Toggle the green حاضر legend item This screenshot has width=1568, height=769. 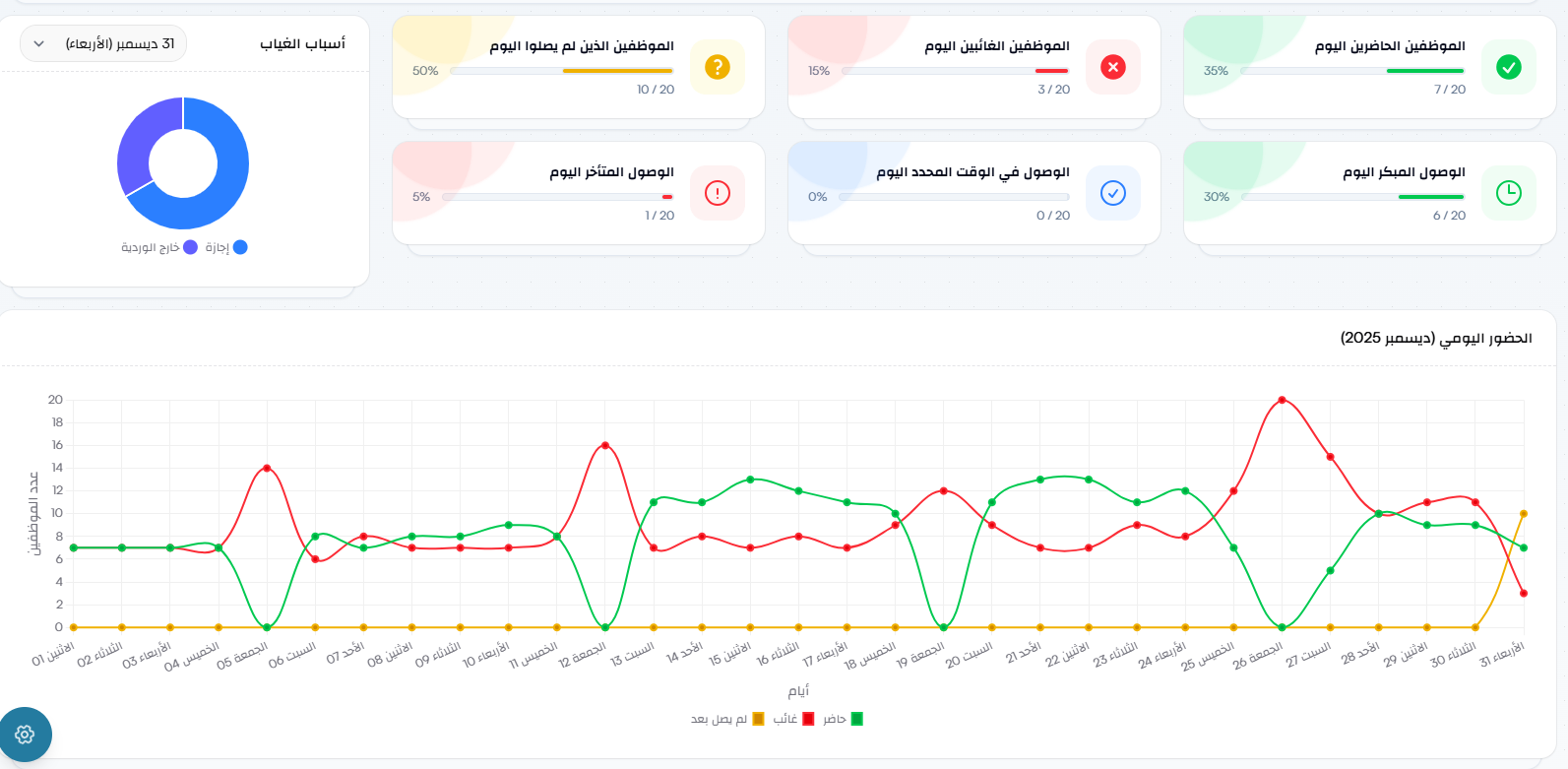coord(842,718)
